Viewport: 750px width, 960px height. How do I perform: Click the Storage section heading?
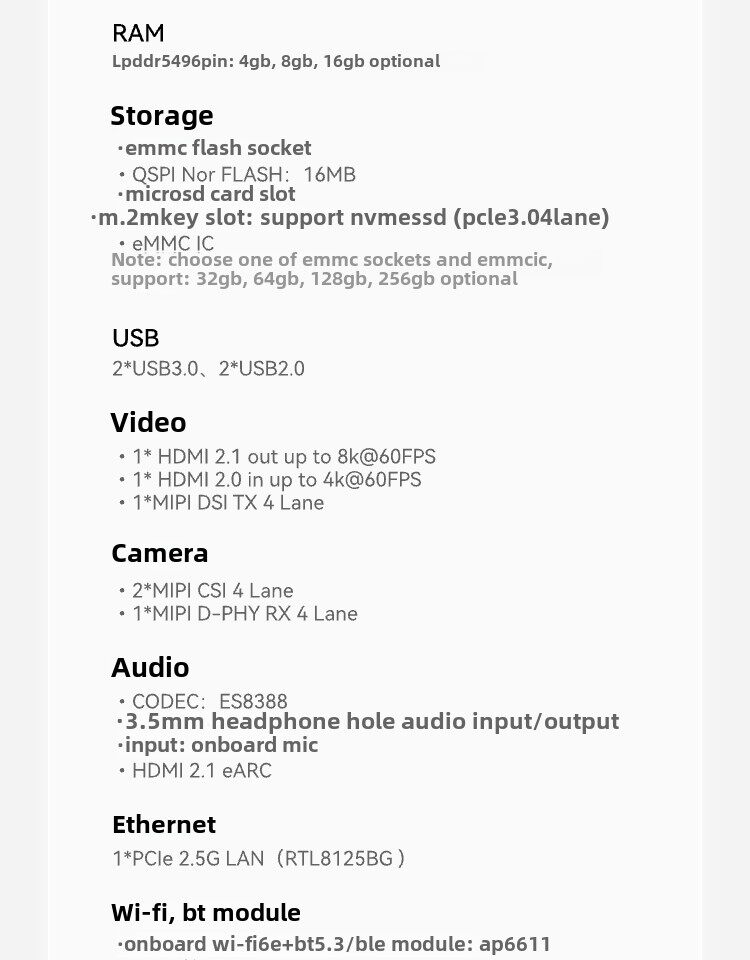point(161,116)
